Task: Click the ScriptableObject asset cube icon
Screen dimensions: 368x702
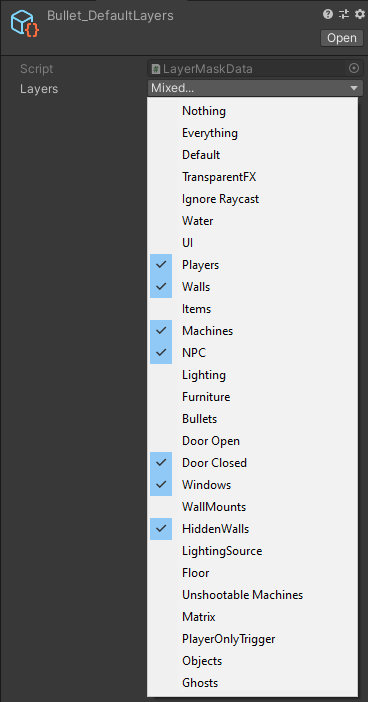Action: tap(25, 23)
